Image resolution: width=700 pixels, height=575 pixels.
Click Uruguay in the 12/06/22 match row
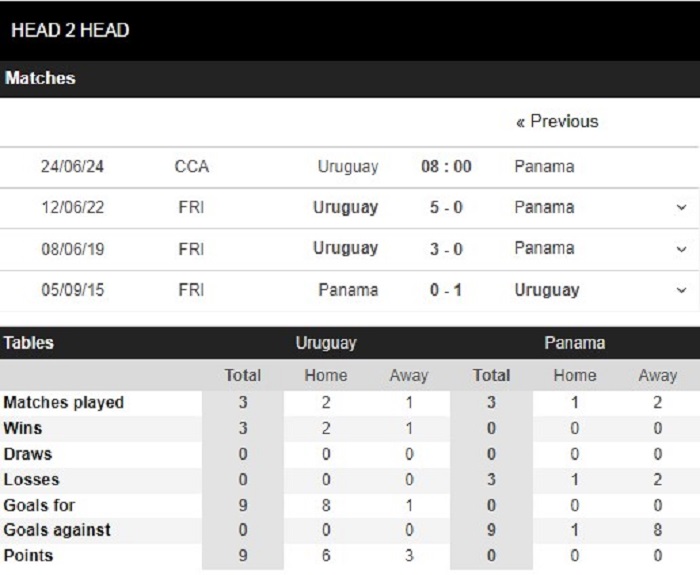coord(346,208)
